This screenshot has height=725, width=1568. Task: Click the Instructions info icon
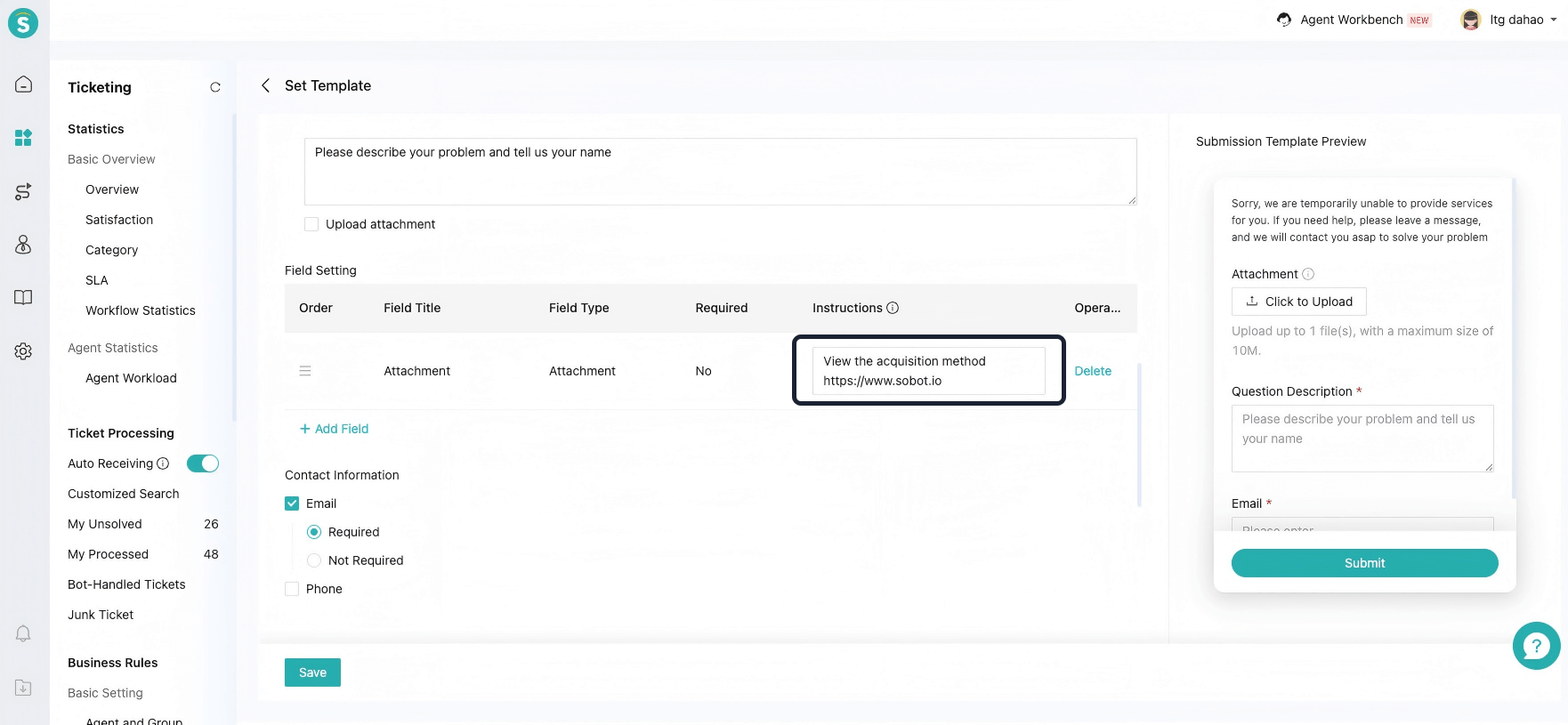click(893, 308)
